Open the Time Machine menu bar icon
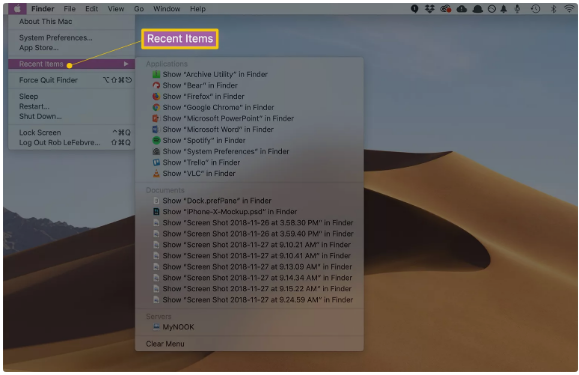Image resolution: width=579 pixels, height=375 pixels. [535, 8]
